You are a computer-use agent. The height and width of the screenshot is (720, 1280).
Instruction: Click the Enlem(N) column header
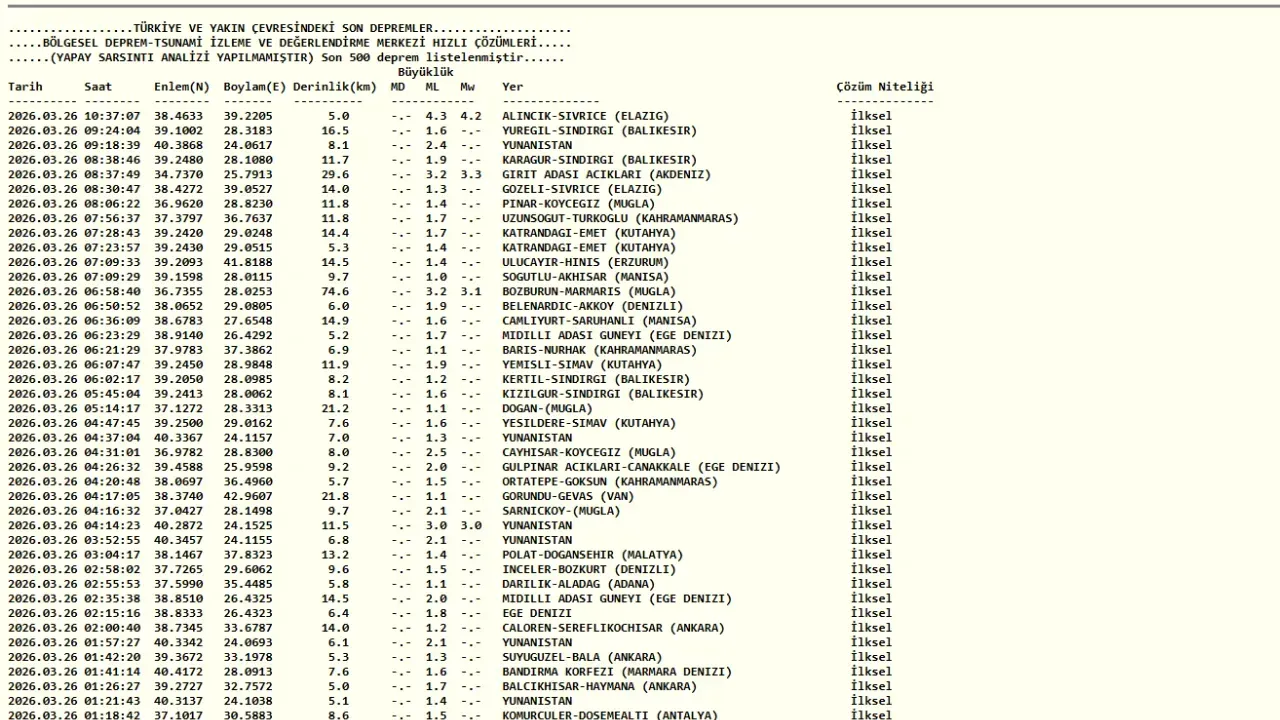pos(182,87)
